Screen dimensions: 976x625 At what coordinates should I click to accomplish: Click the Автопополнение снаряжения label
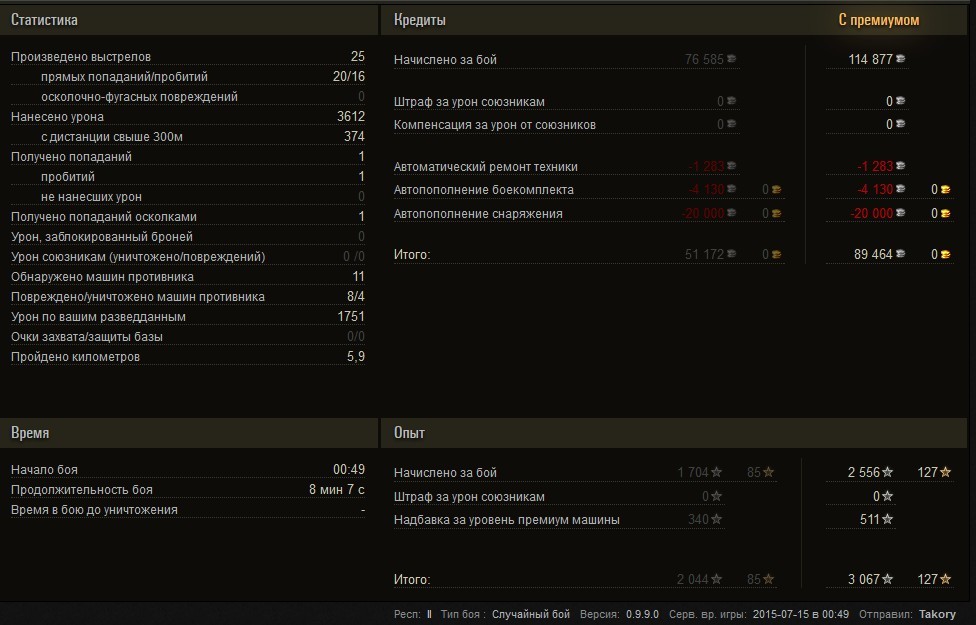478,214
